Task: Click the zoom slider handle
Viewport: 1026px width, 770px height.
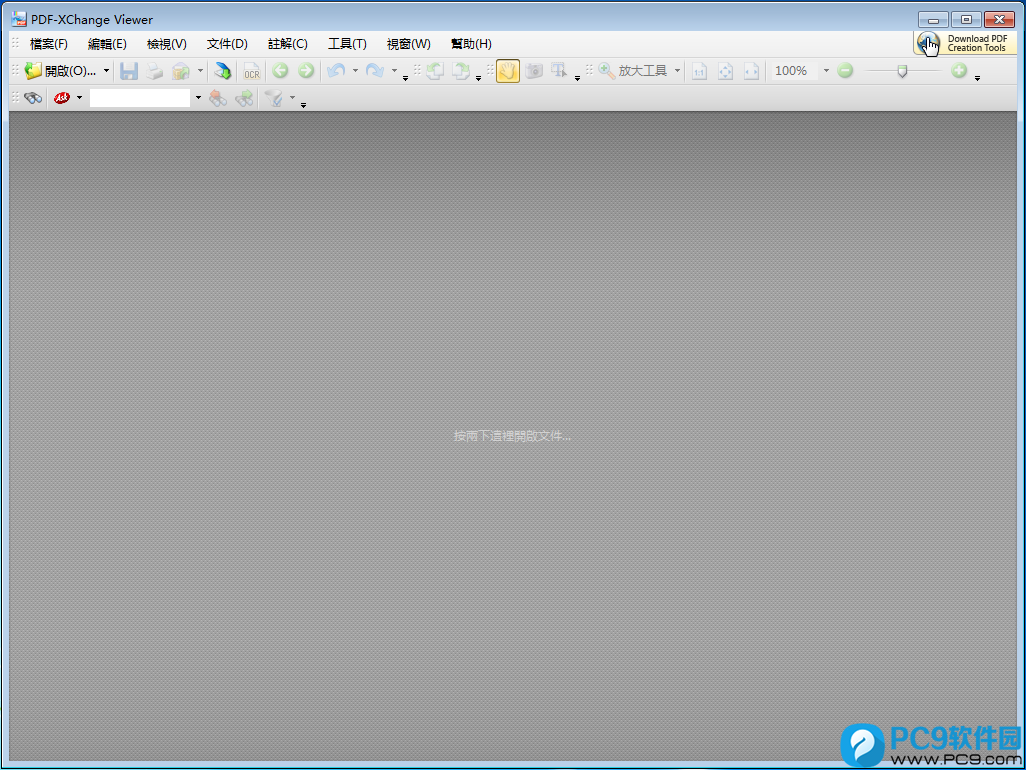Action: 902,71
